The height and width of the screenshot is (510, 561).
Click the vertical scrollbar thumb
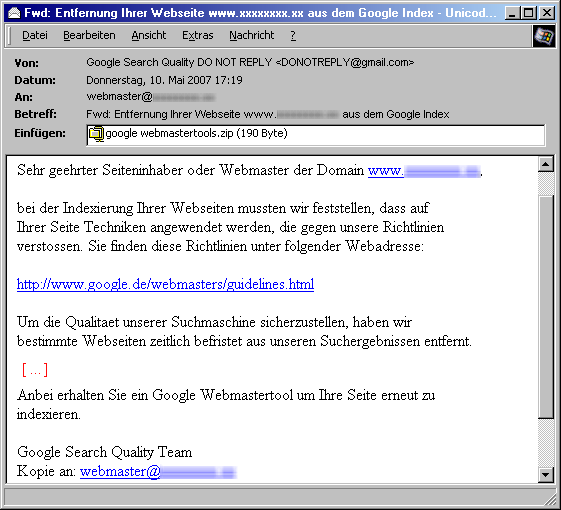pos(546,306)
